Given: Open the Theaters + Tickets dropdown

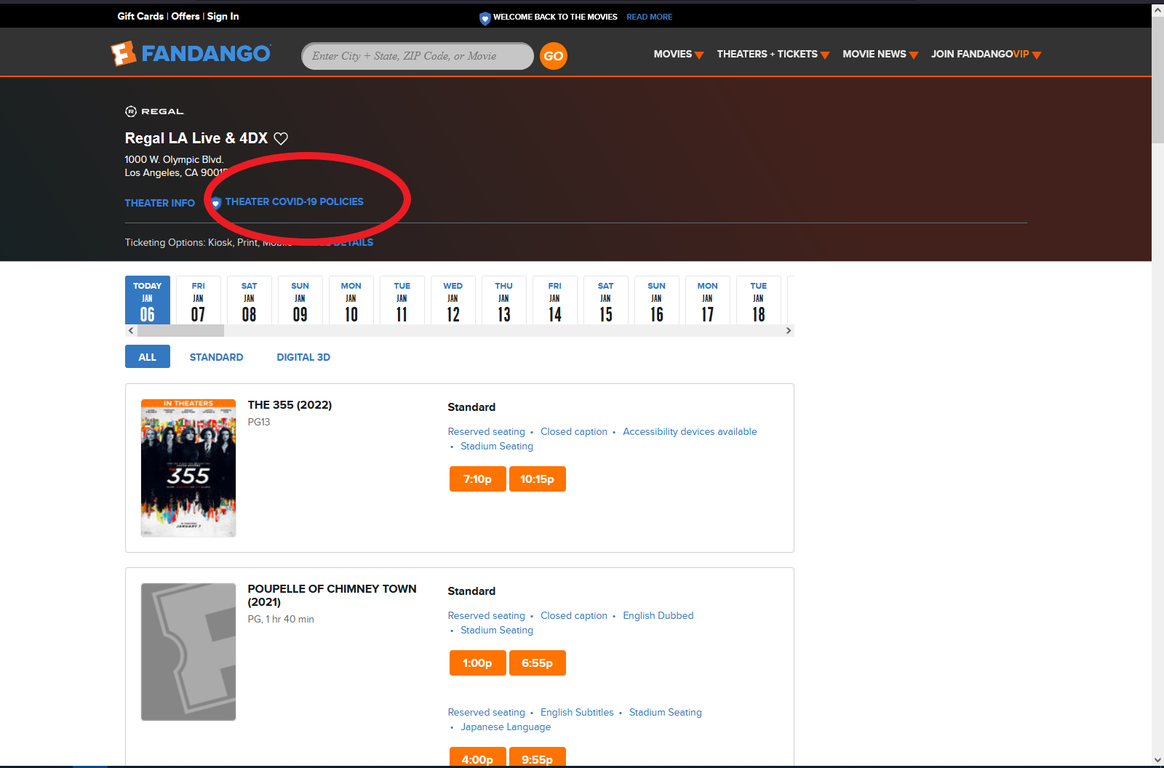Looking at the screenshot, I should click(773, 54).
